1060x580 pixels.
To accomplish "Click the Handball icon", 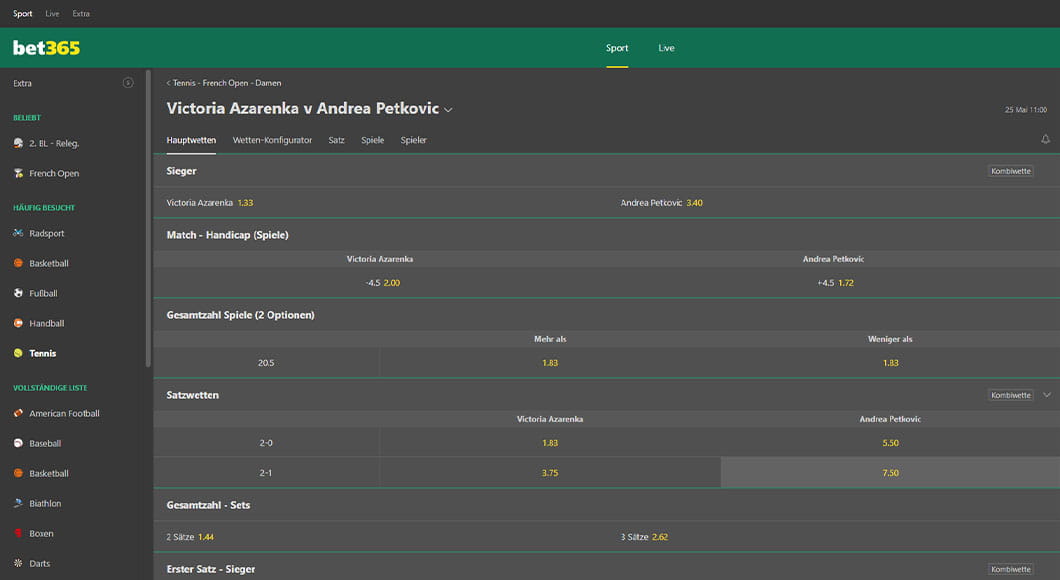I will pos(18,323).
